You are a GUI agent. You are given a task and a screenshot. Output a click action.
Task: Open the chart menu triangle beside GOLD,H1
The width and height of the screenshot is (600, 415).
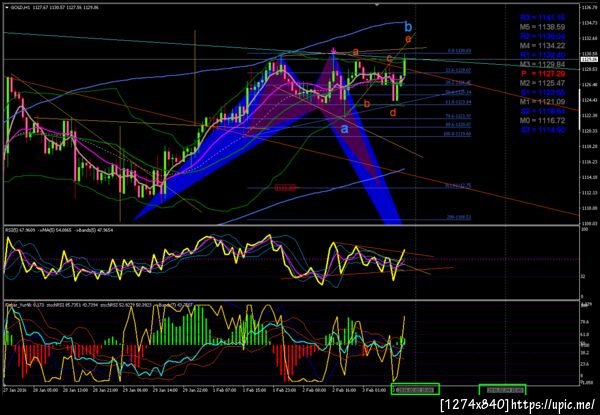[7, 7]
